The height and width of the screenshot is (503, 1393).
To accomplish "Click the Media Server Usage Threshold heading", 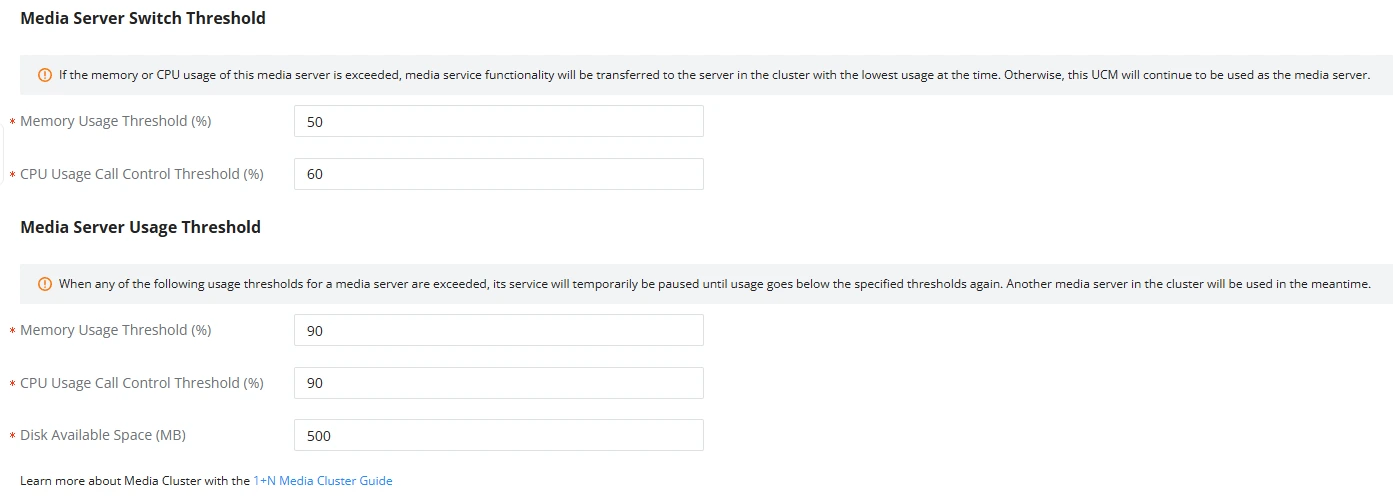I will 140,227.
